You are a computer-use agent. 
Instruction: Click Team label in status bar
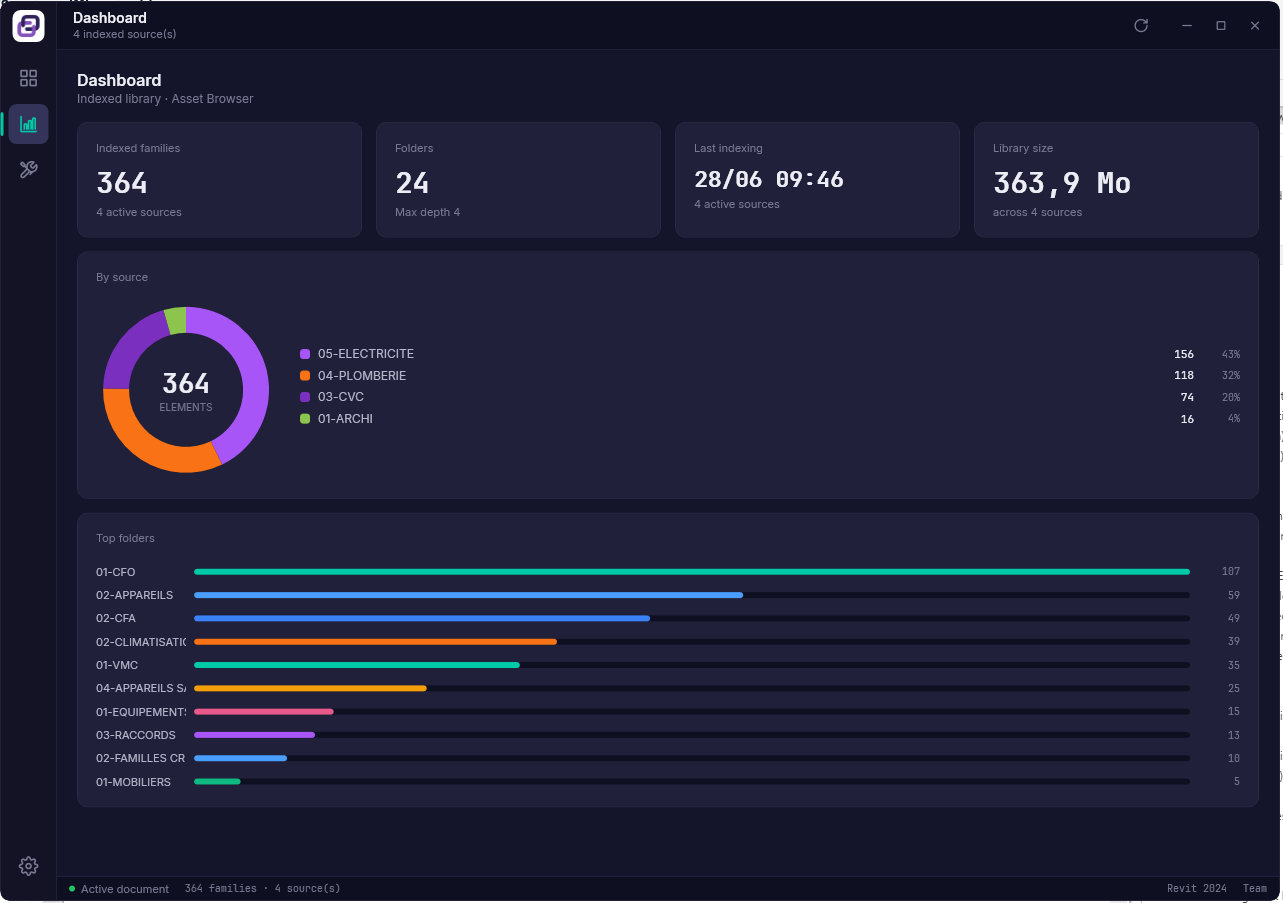click(x=1255, y=889)
